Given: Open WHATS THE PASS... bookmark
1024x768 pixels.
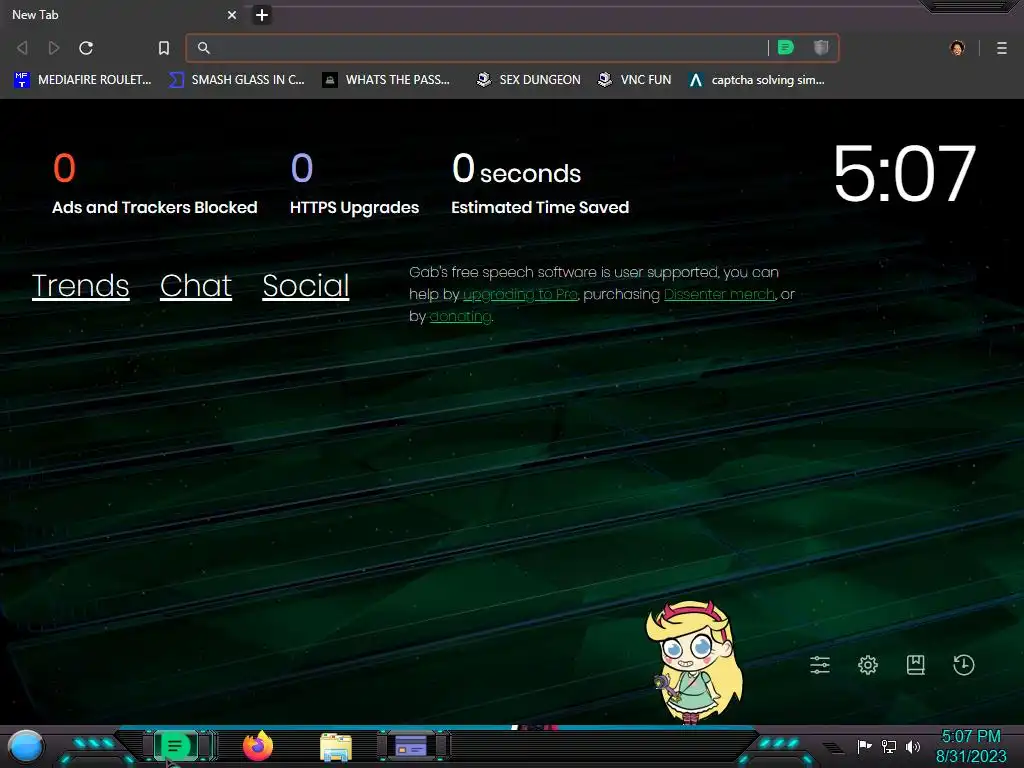Looking at the screenshot, I should click(x=387, y=80).
